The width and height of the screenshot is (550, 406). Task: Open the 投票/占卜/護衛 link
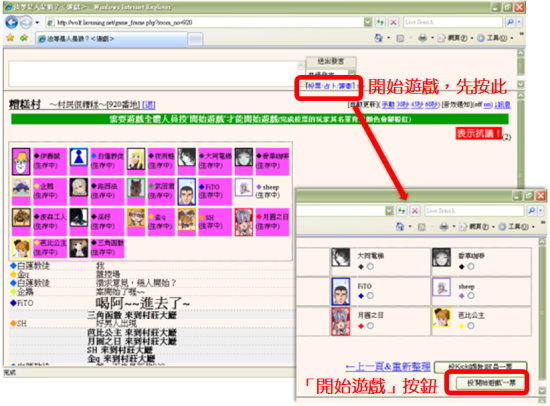(x=330, y=86)
